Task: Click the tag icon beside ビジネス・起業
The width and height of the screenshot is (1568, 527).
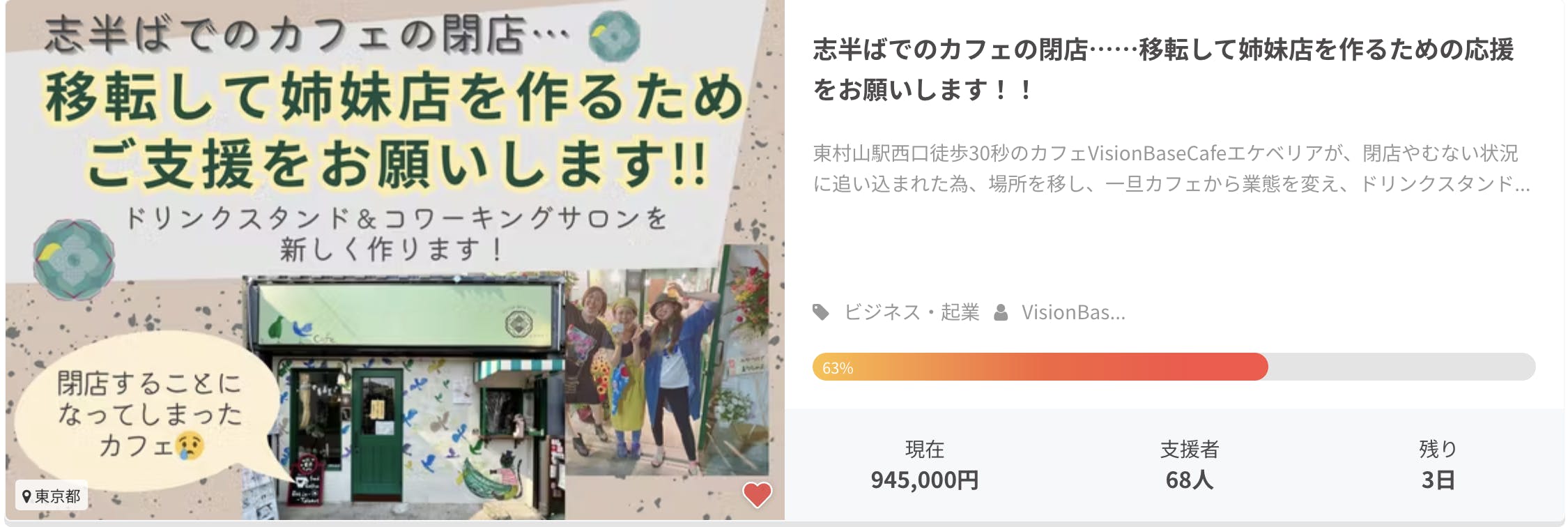Action: (821, 312)
